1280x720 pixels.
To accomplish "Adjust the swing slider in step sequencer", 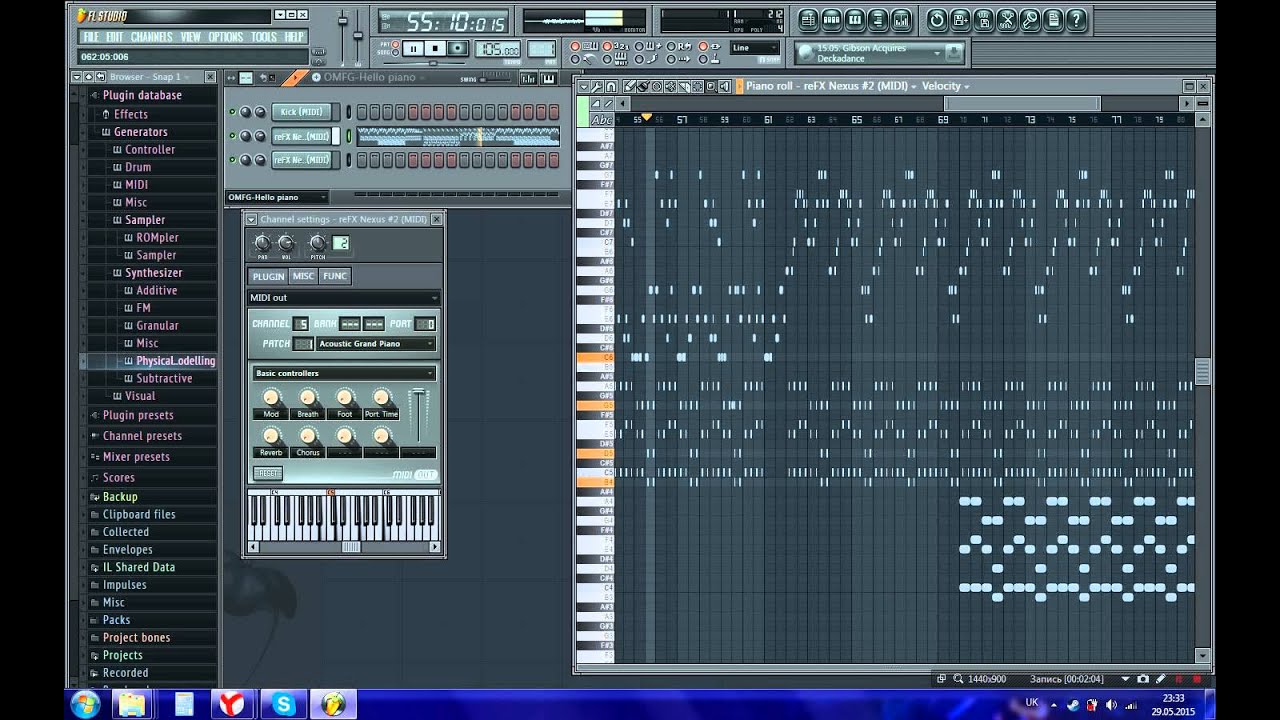I will 496,79.
